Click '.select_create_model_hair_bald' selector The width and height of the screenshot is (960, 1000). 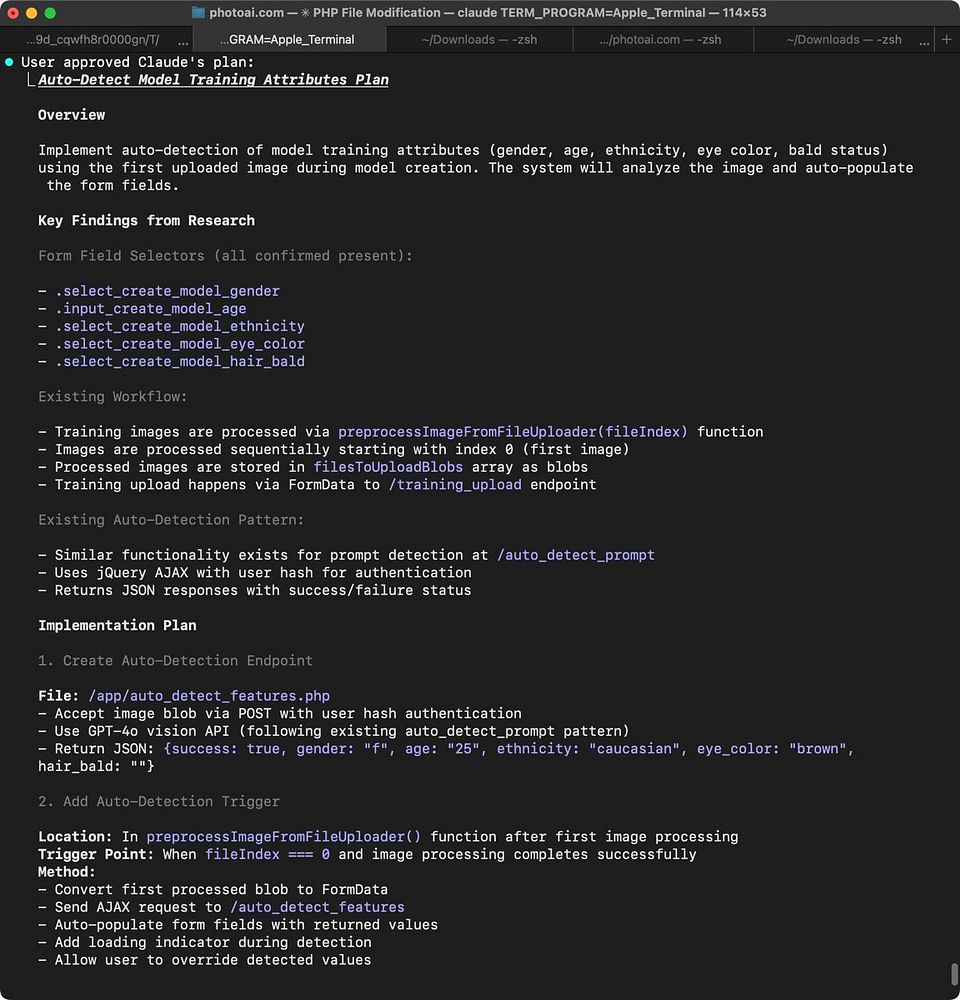[180, 362]
